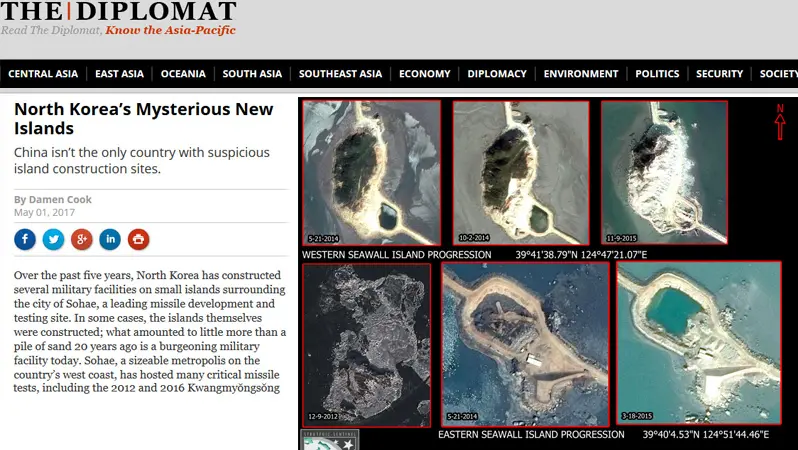798x450 pixels.
Task: Navigate to the South Asia section
Action: [x=252, y=74]
